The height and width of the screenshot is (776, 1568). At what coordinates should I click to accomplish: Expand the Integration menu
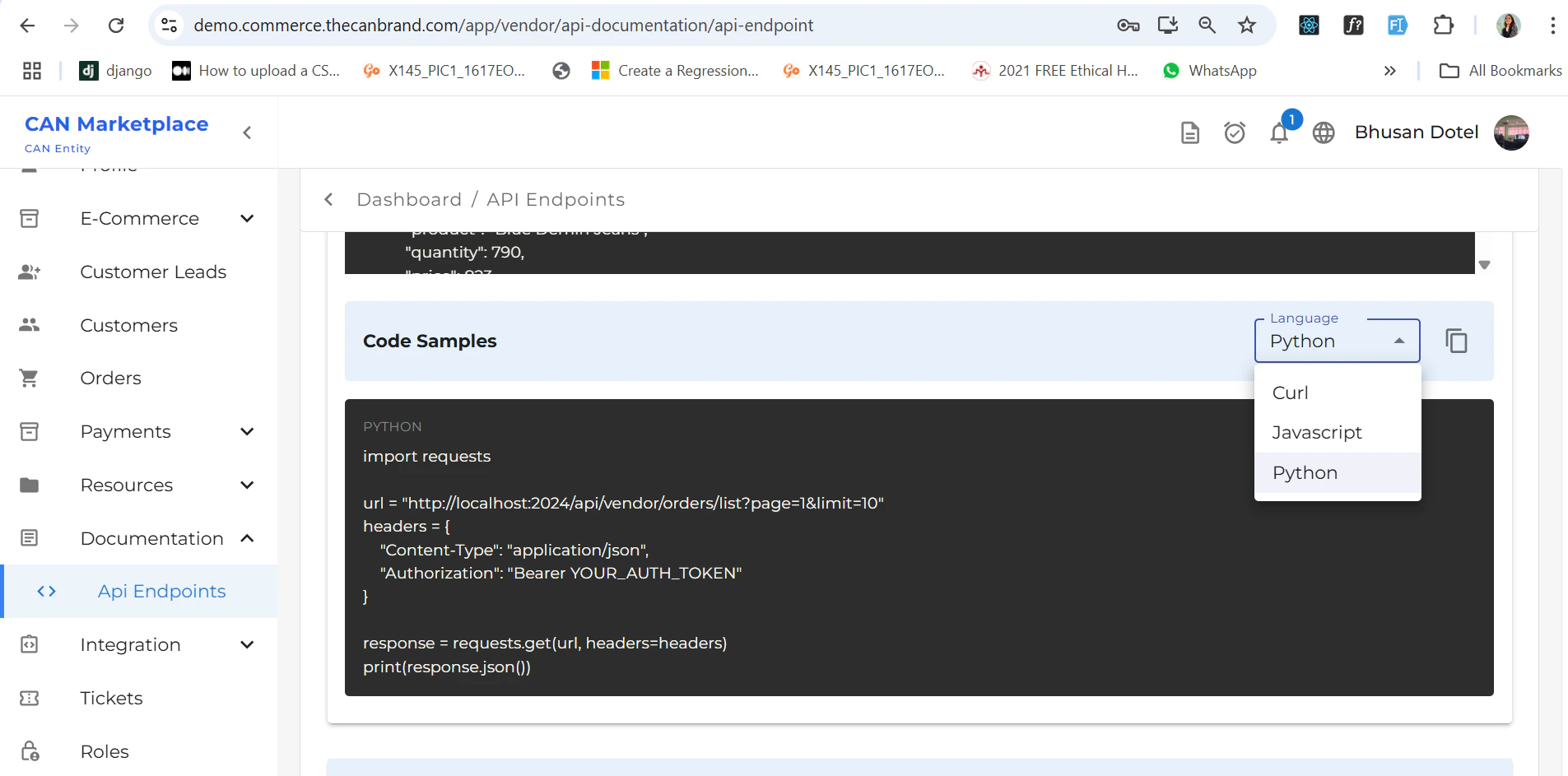(x=139, y=645)
